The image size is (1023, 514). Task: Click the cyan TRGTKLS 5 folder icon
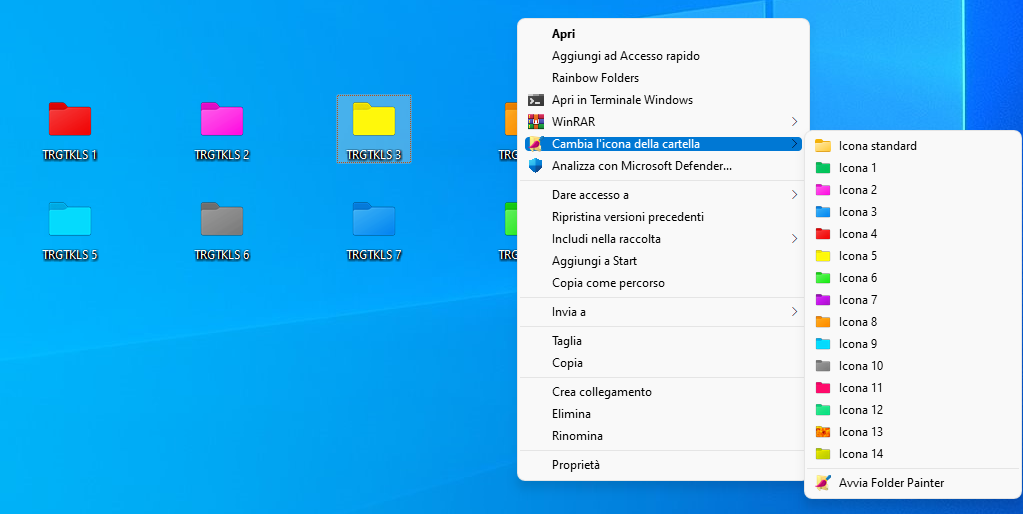point(70,219)
